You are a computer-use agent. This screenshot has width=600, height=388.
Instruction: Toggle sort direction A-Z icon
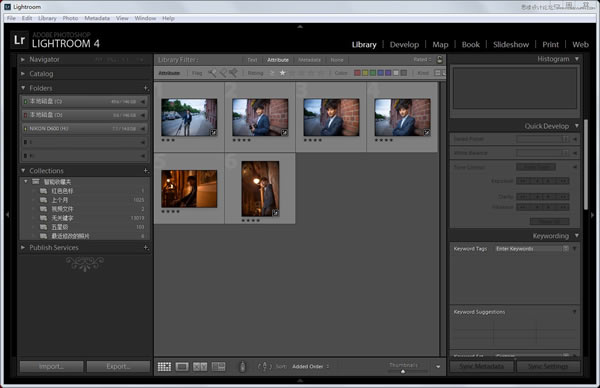click(264, 367)
